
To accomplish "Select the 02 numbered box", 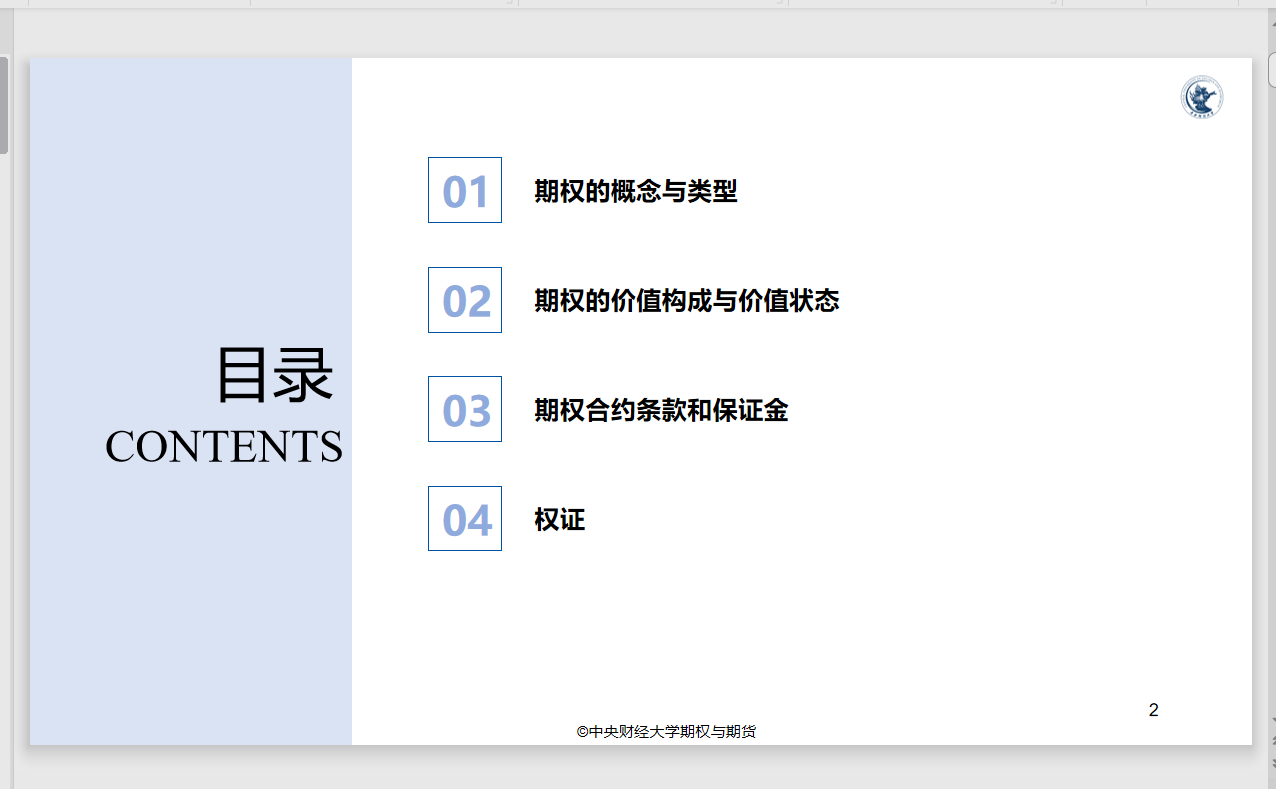I will [465, 300].
